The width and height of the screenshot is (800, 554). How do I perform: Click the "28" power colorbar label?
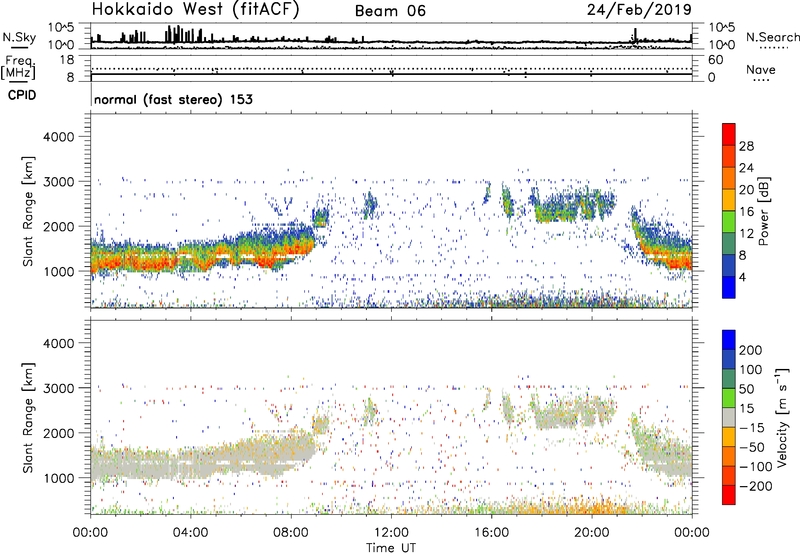coord(746,146)
